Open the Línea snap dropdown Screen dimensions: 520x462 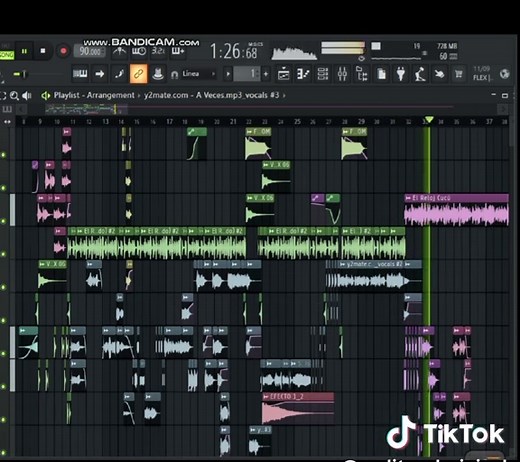tap(199, 74)
